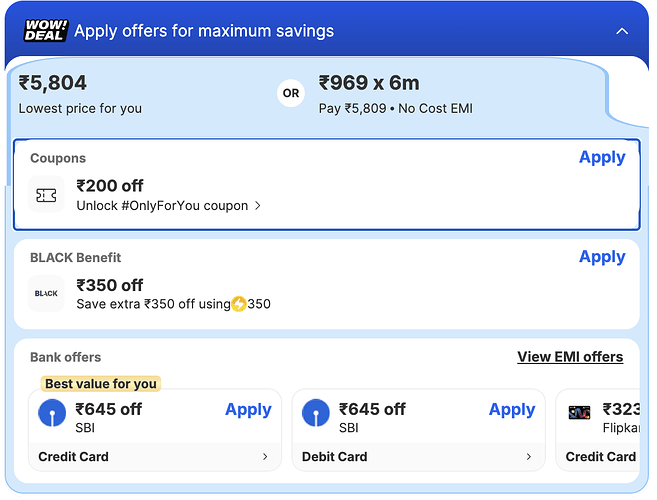Click the SBI logo on Debit Card offer
The image size is (657, 500).
coord(316,415)
